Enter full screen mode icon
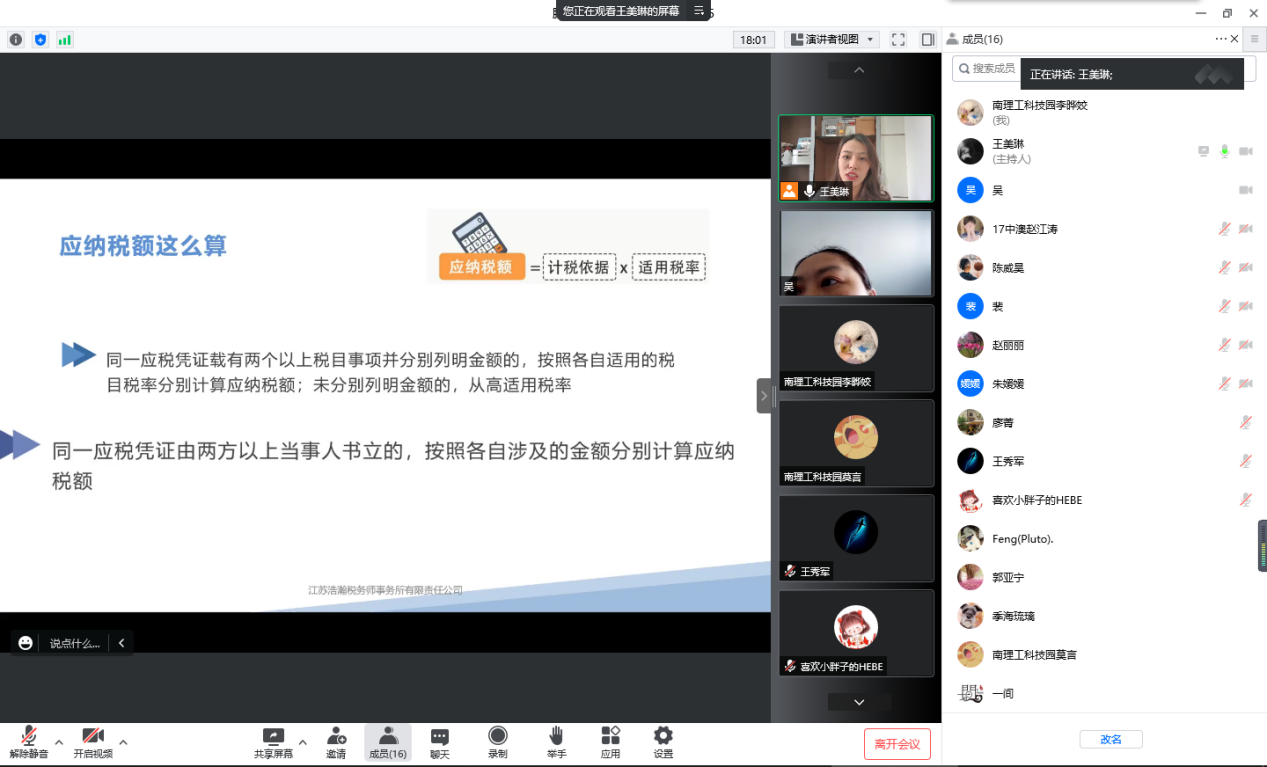1267x767 pixels. click(898, 40)
